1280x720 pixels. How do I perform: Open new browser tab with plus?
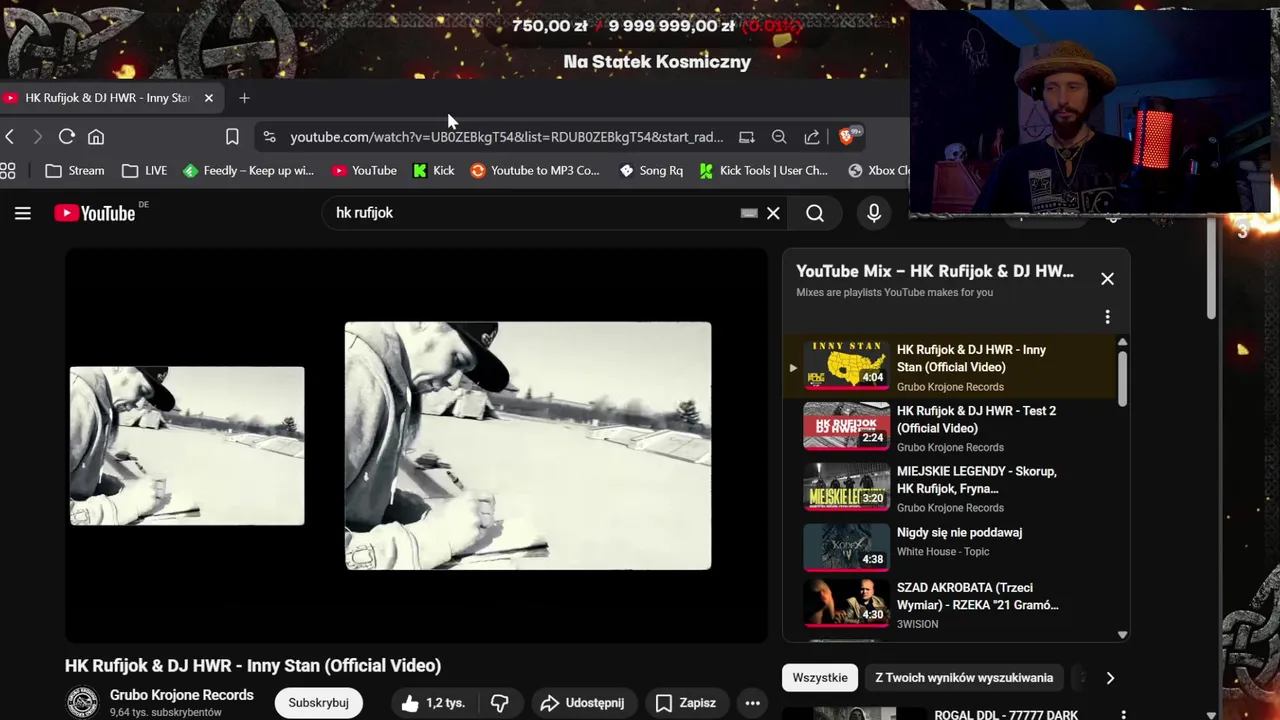pos(244,98)
